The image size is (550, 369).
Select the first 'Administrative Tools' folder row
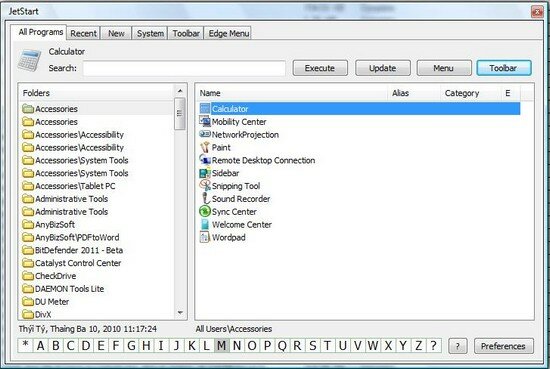point(97,199)
